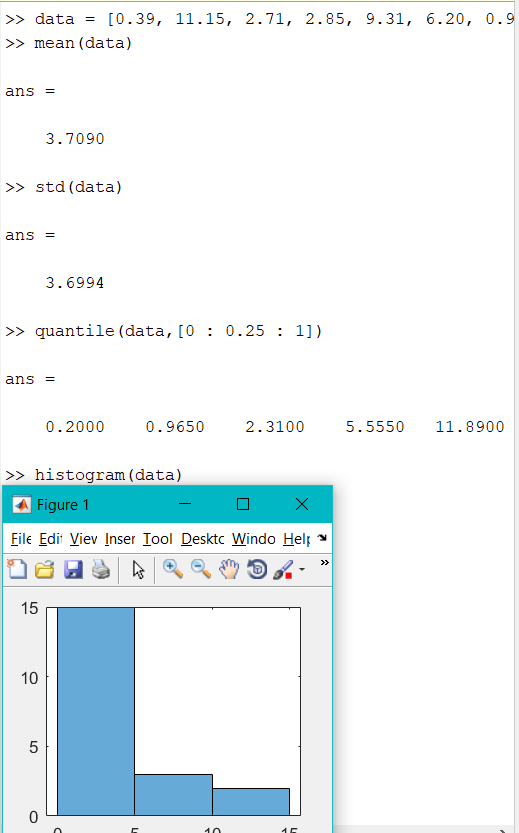This screenshot has height=833, width=519.
Task: Open the Window menu in Figure 1
Action: (x=253, y=539)
